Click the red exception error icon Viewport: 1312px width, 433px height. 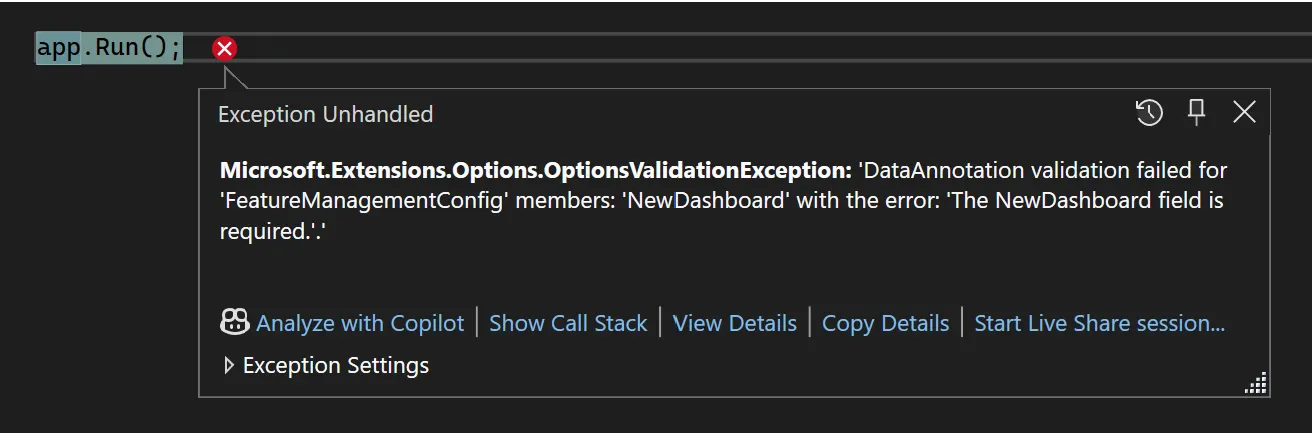pyautogui.click(x=225, y=48)
